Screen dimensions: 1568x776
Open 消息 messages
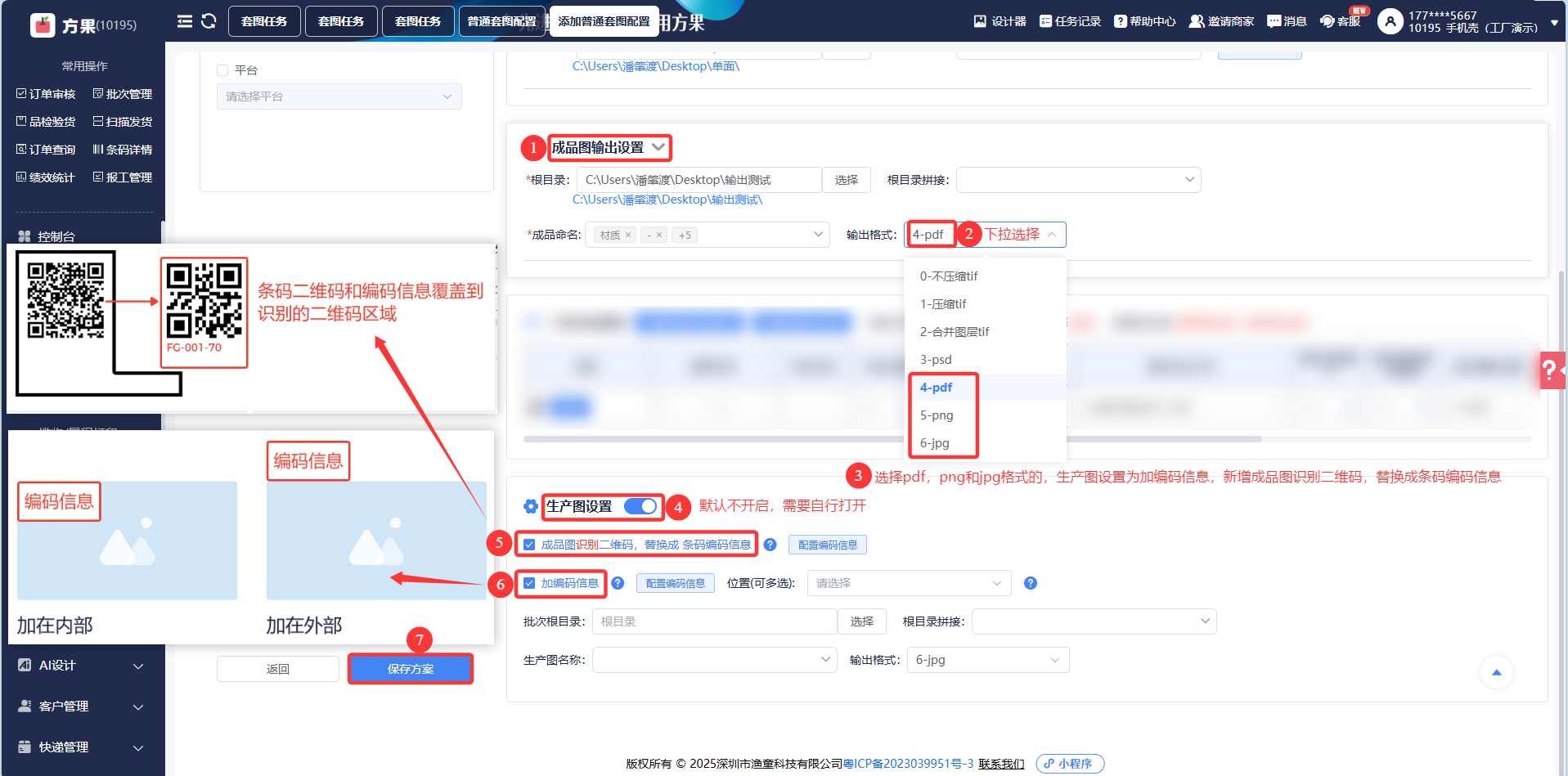pyautogui.click(x=1287, y=21)
